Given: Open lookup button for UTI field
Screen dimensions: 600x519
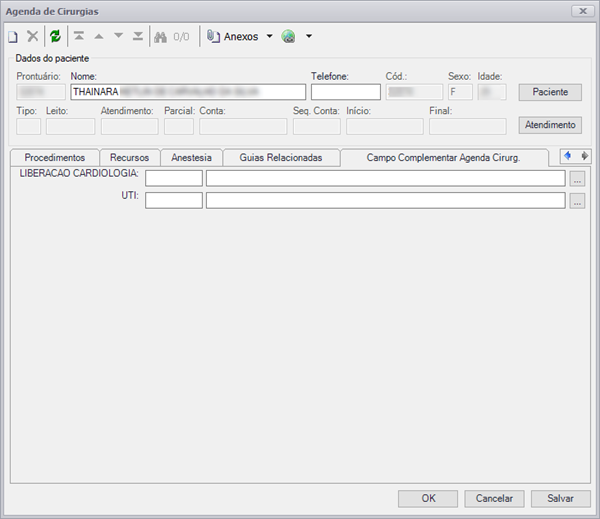Looking at the screenshot, I should point(577,201).
